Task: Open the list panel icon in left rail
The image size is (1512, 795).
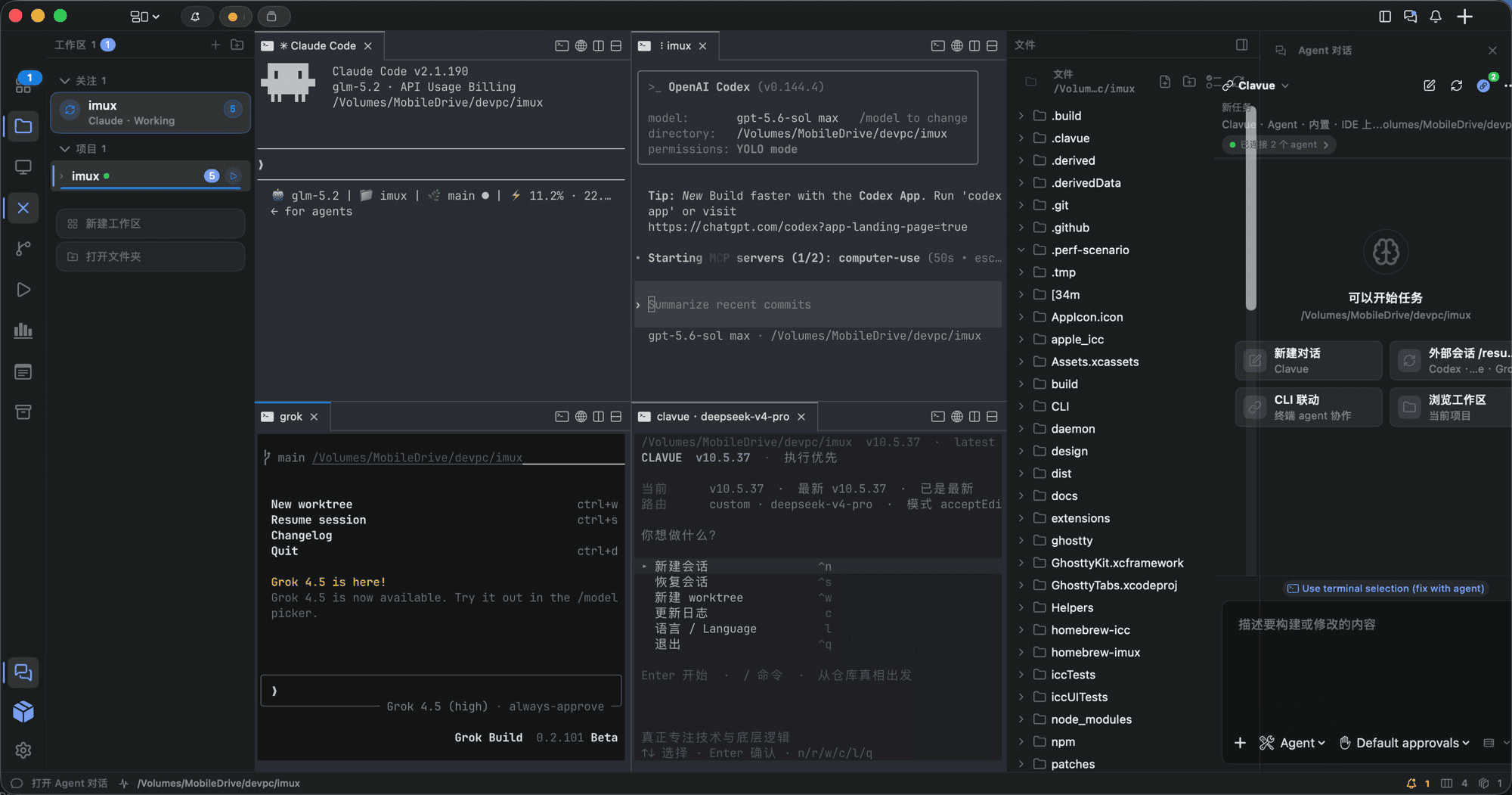Action: [23, 371]
